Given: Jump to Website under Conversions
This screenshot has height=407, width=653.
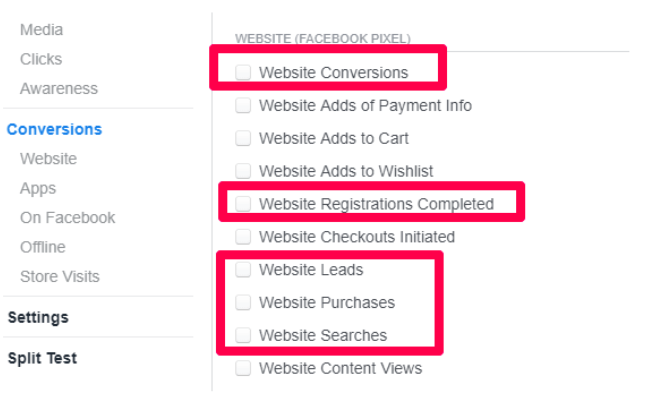Looking at the screenshot, I should pos(48,159).
